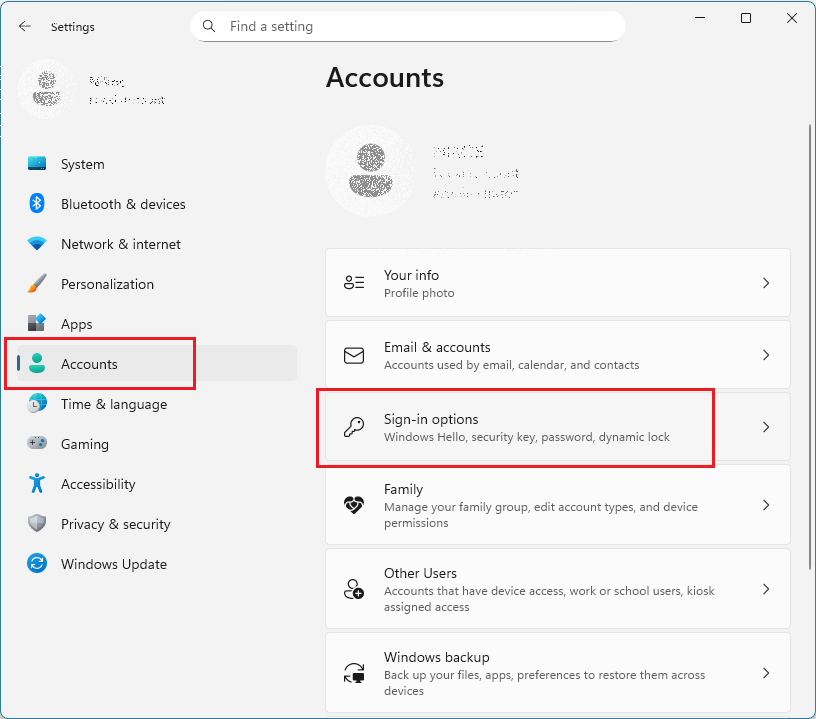Click the Gaming controller icon
This screenshot has height=719, width=816.
click(x=37, y=444)
